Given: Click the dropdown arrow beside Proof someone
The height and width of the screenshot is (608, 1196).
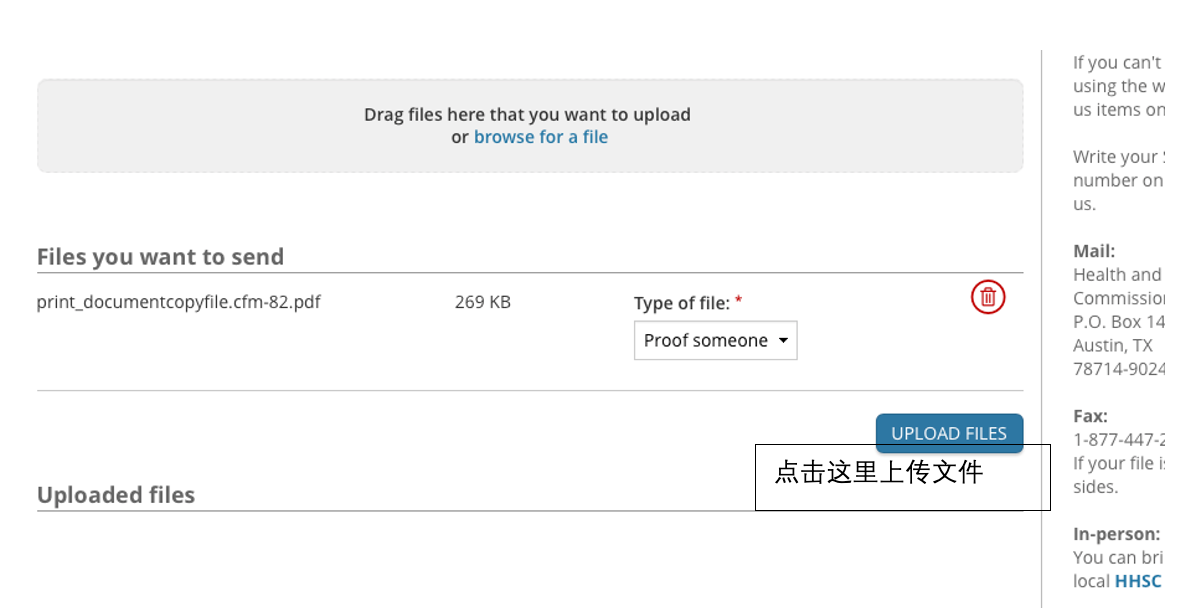Looking at the screenshot, I should point(783,340).
